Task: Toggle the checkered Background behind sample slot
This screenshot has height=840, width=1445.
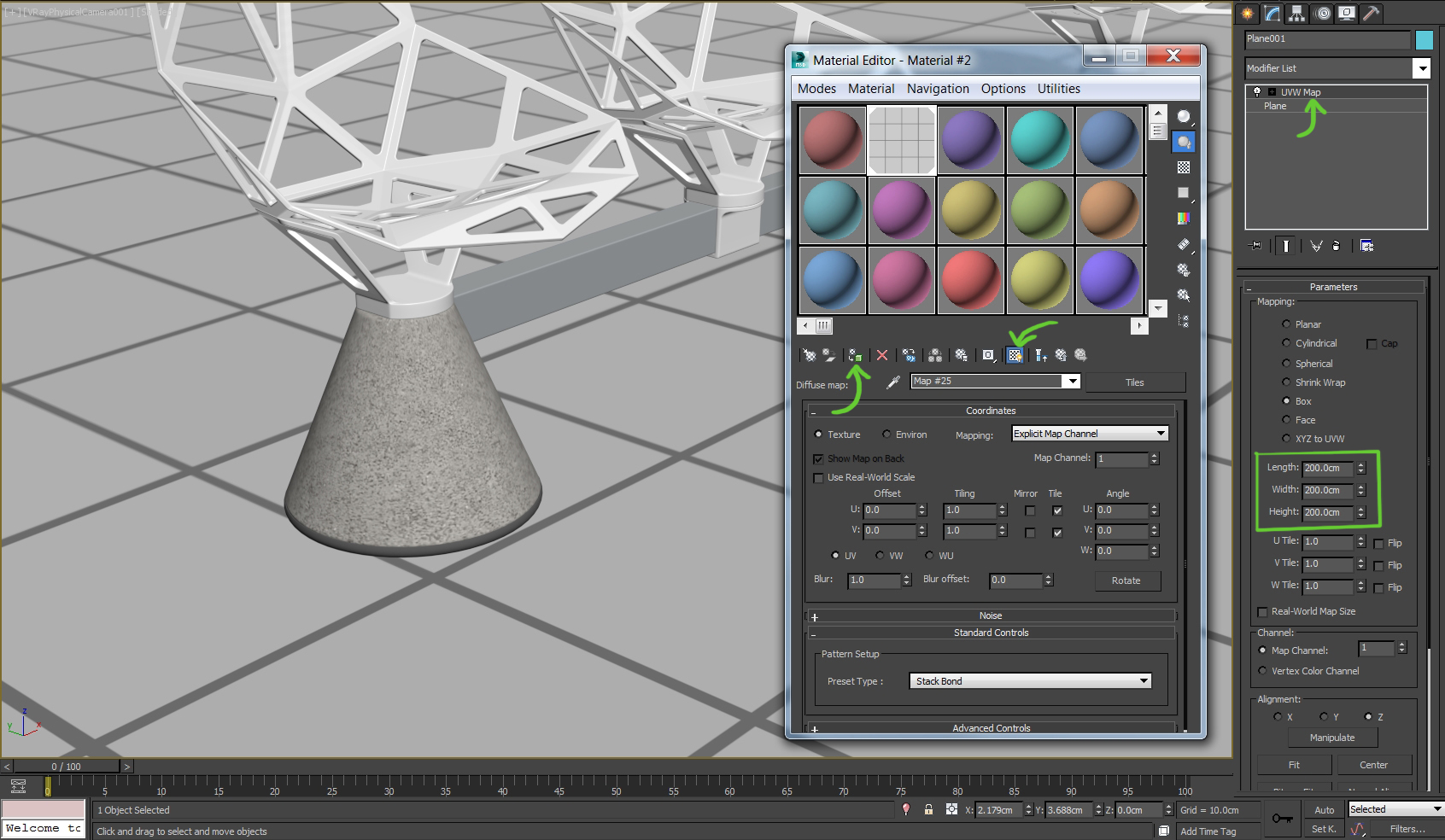Action: pos(1183,167)
